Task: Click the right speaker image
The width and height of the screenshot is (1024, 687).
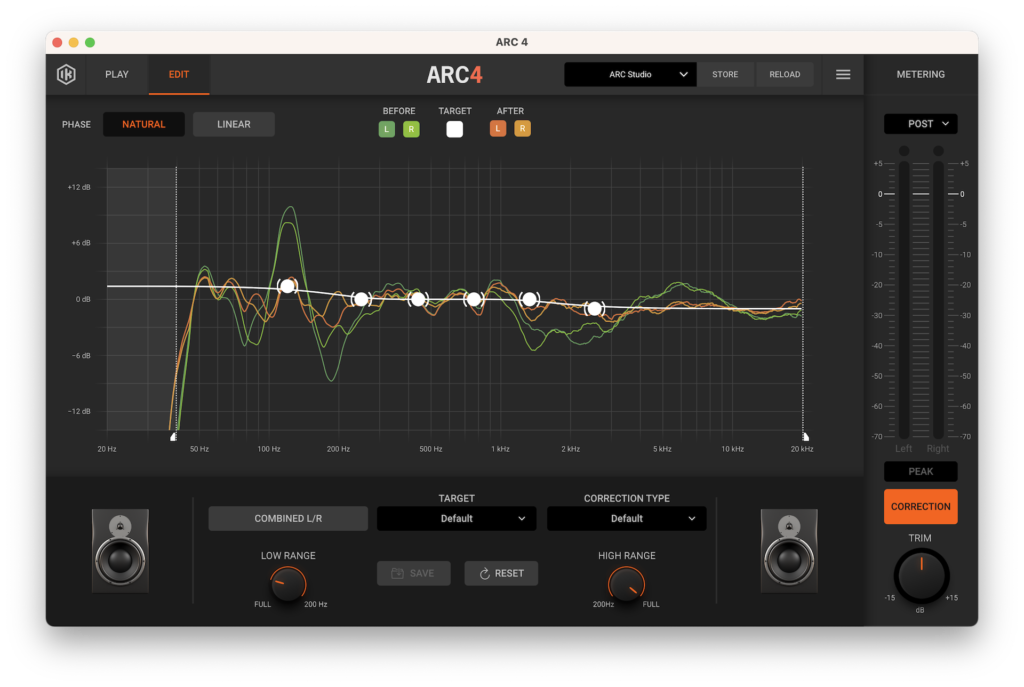Action: (788, 549)
